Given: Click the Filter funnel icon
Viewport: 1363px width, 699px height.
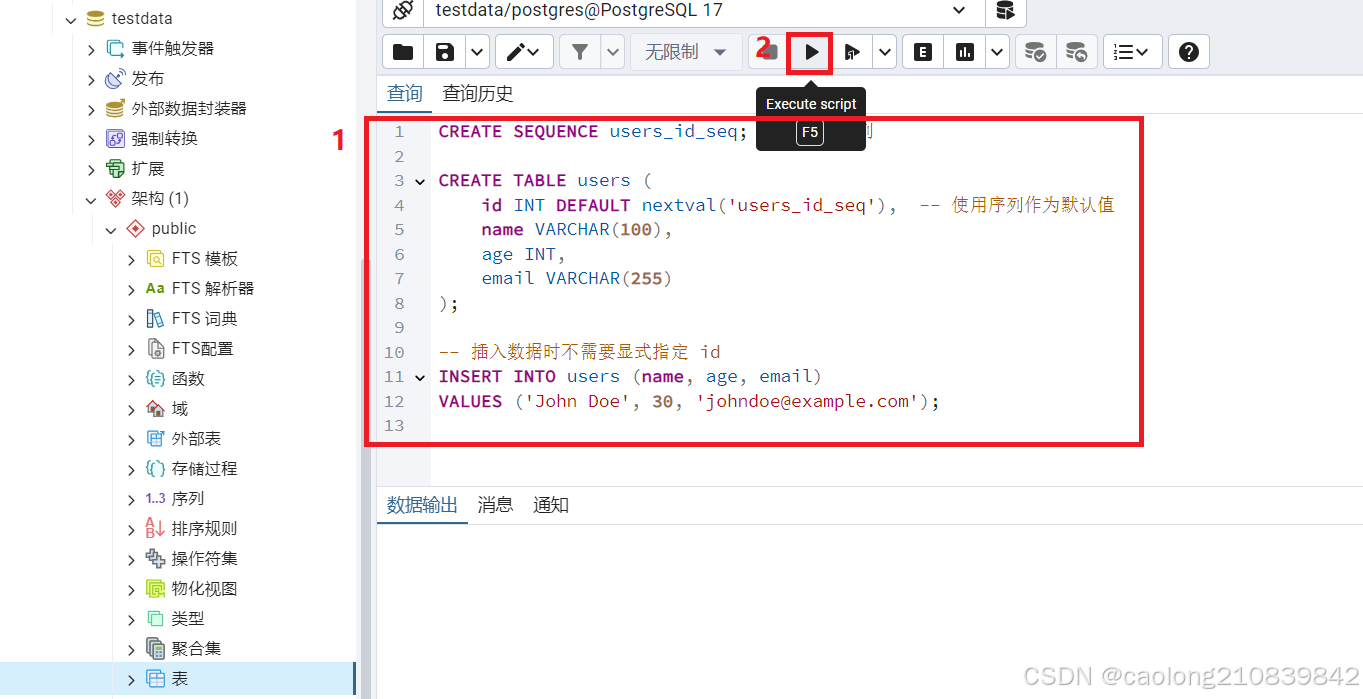Looking at the screenshot, I should point(580,52).
